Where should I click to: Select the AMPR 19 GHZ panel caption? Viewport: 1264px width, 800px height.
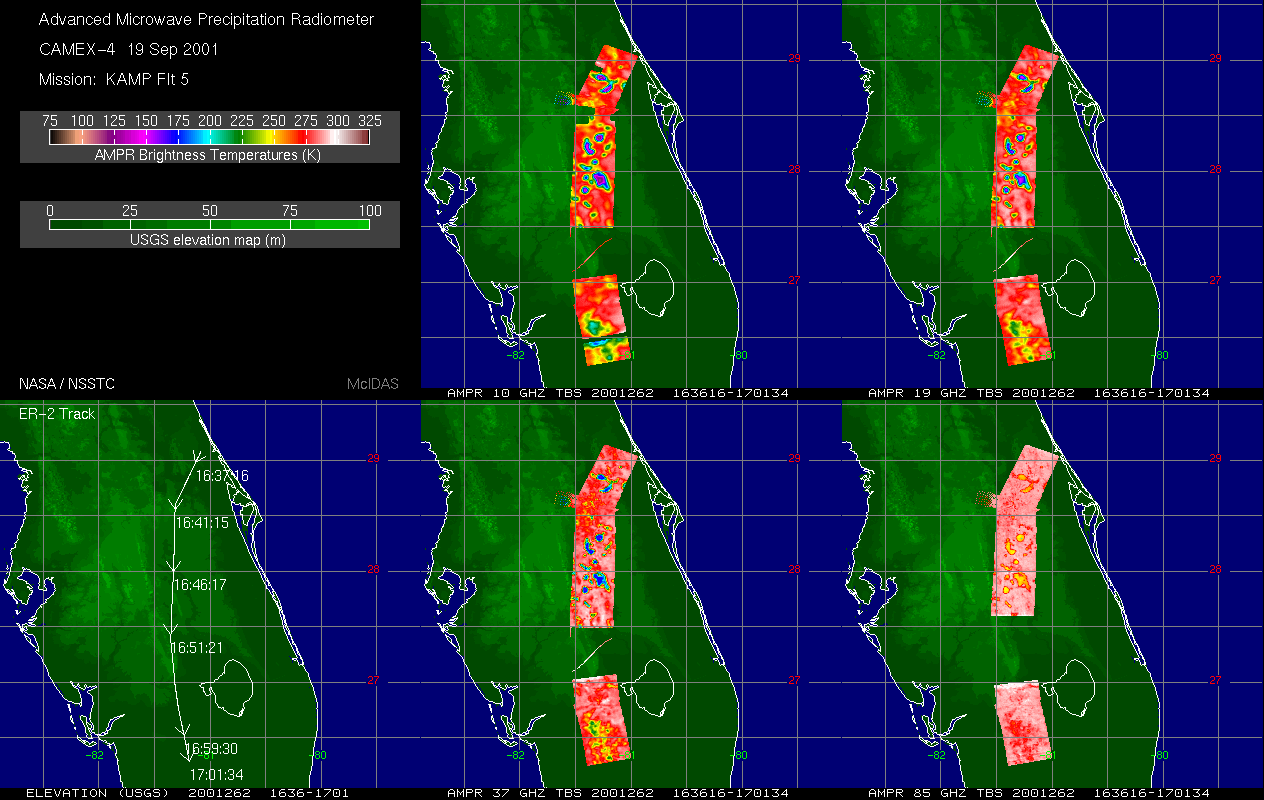[1039, 393]
